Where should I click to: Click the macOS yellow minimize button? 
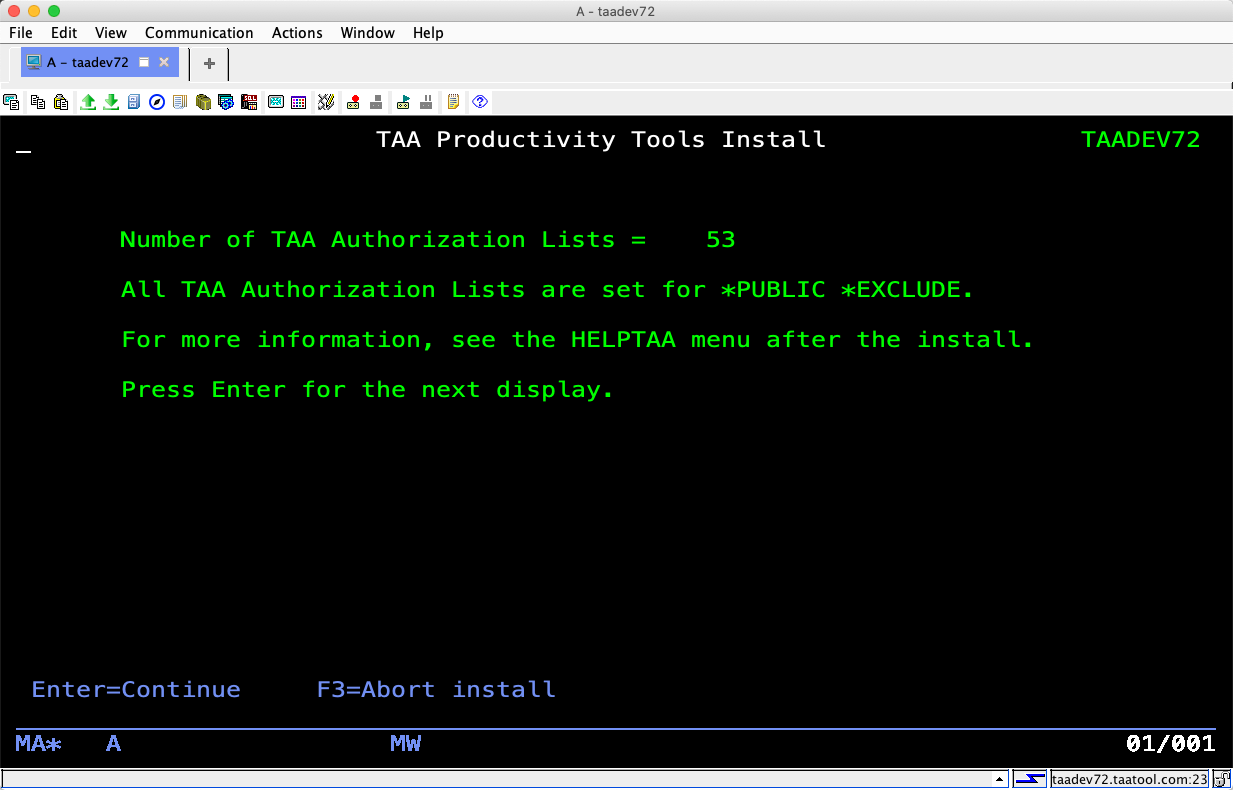click(x=34, y=11)
